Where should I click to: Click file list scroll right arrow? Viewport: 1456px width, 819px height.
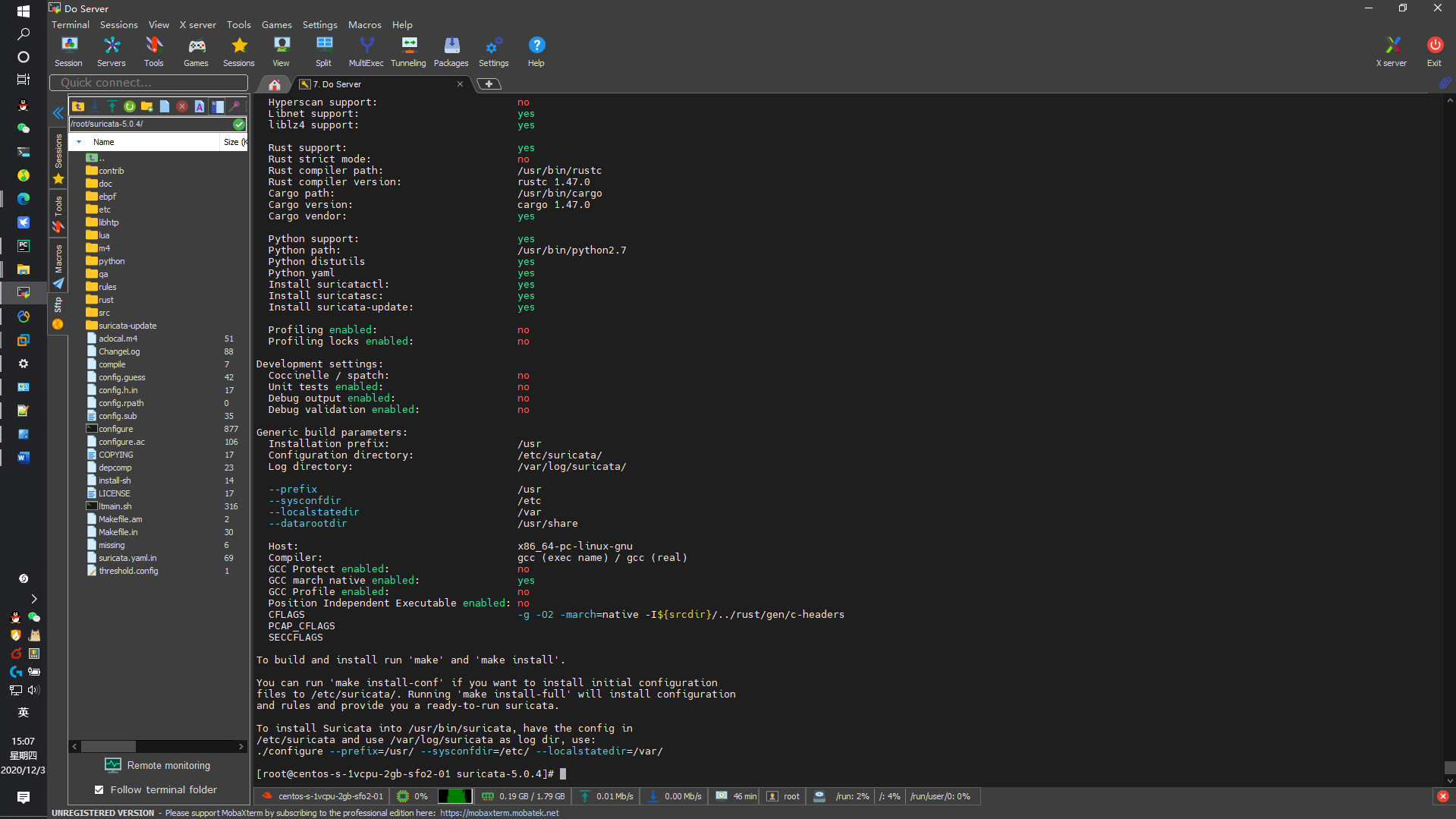[241, 746]
